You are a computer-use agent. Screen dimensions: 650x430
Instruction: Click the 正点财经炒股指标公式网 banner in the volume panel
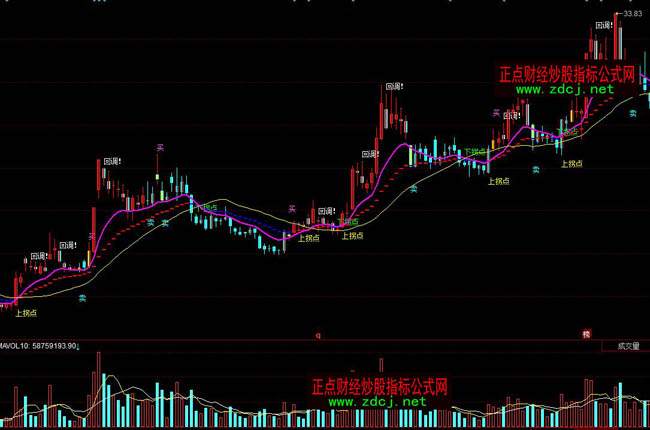point(379,386)
